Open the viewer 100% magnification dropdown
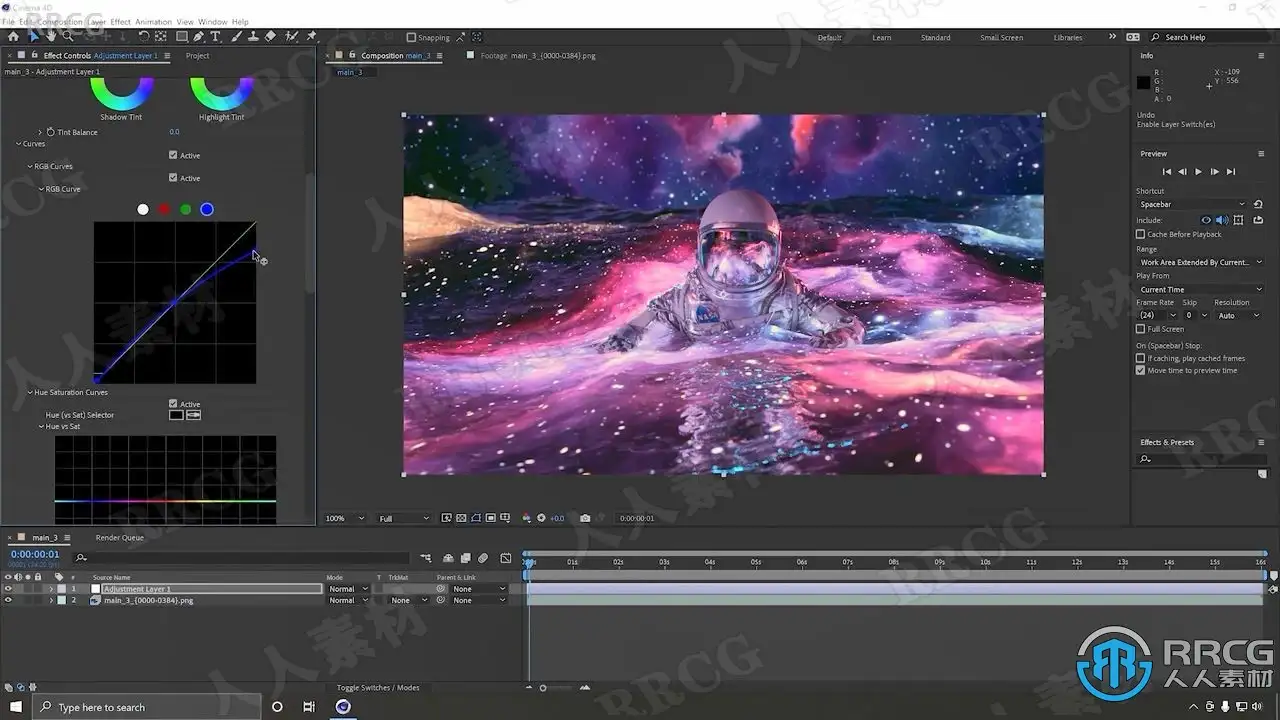Screen dimensions: 1280x720 pos(344,518)
